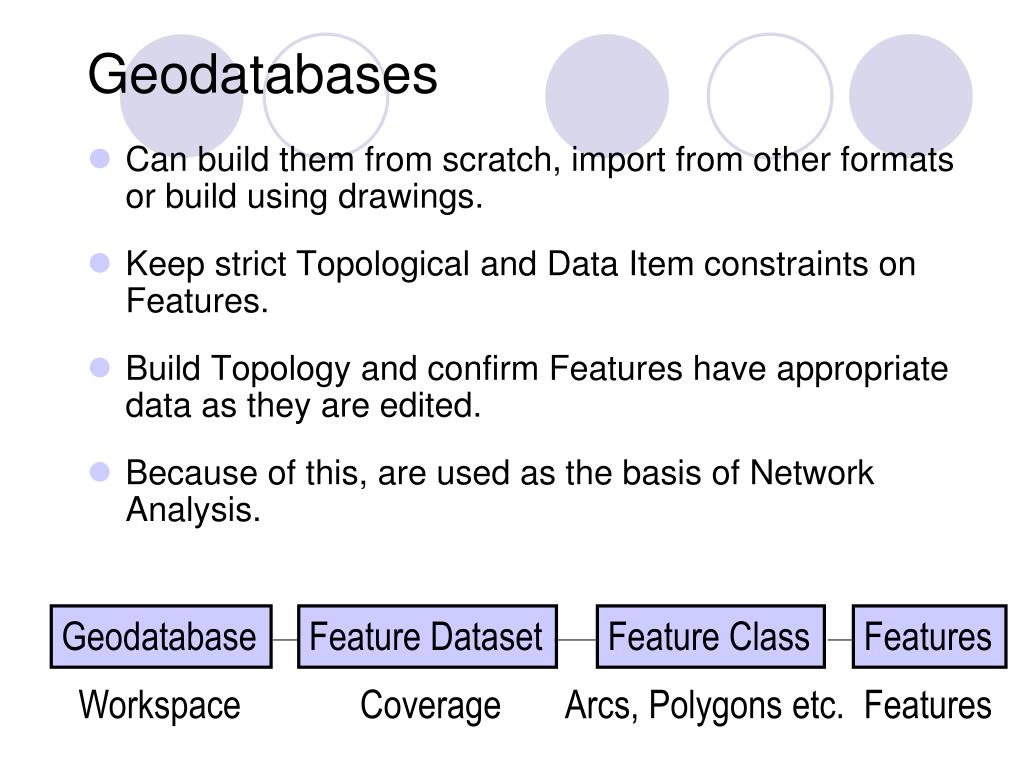Click the Feature Class box

point(711,637)
